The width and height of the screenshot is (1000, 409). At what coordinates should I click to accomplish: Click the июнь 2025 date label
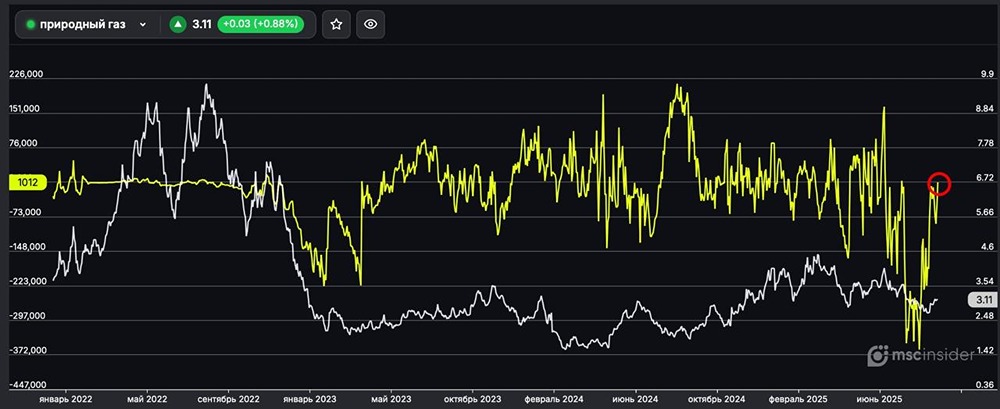879,399
